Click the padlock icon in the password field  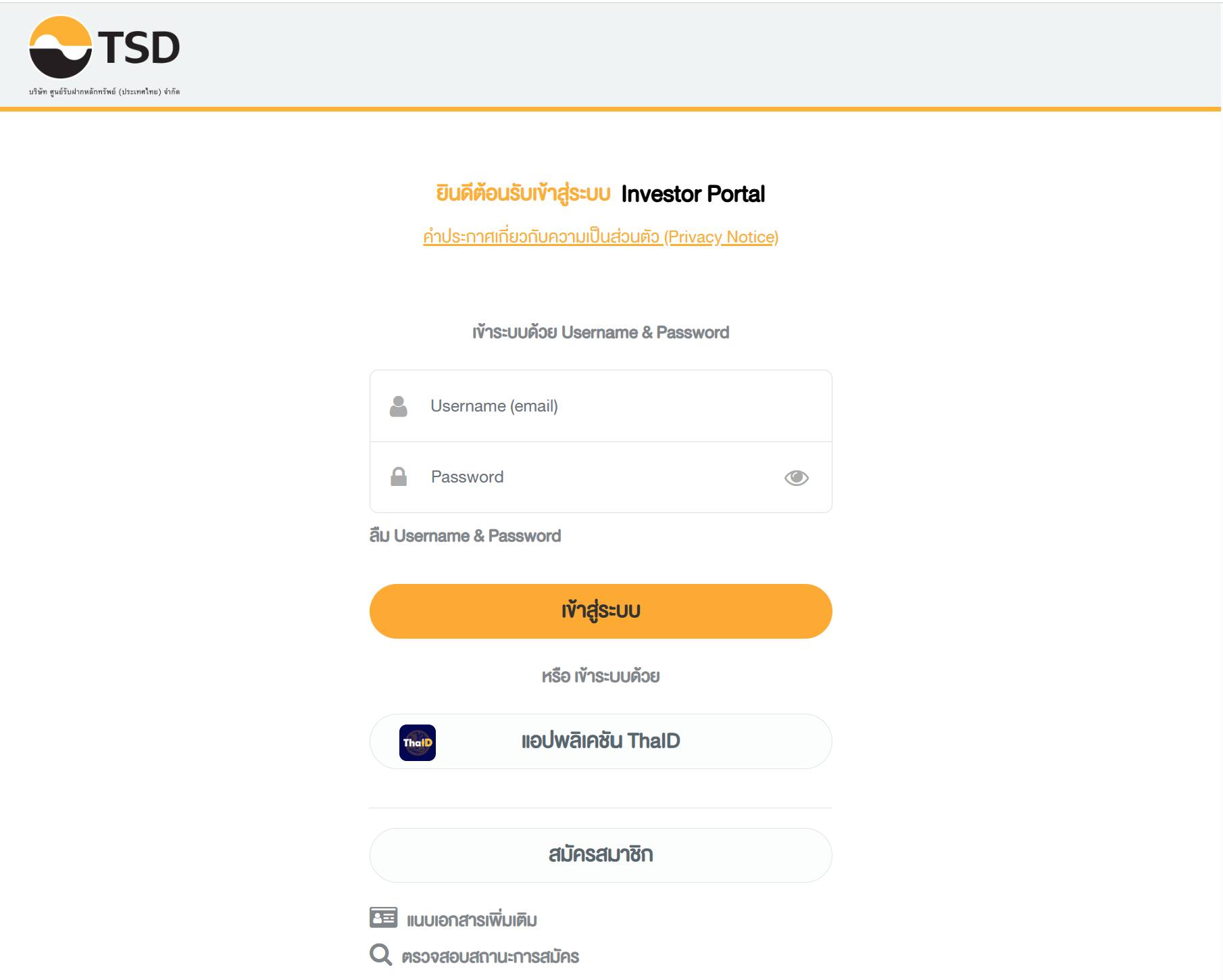point(399,476)
